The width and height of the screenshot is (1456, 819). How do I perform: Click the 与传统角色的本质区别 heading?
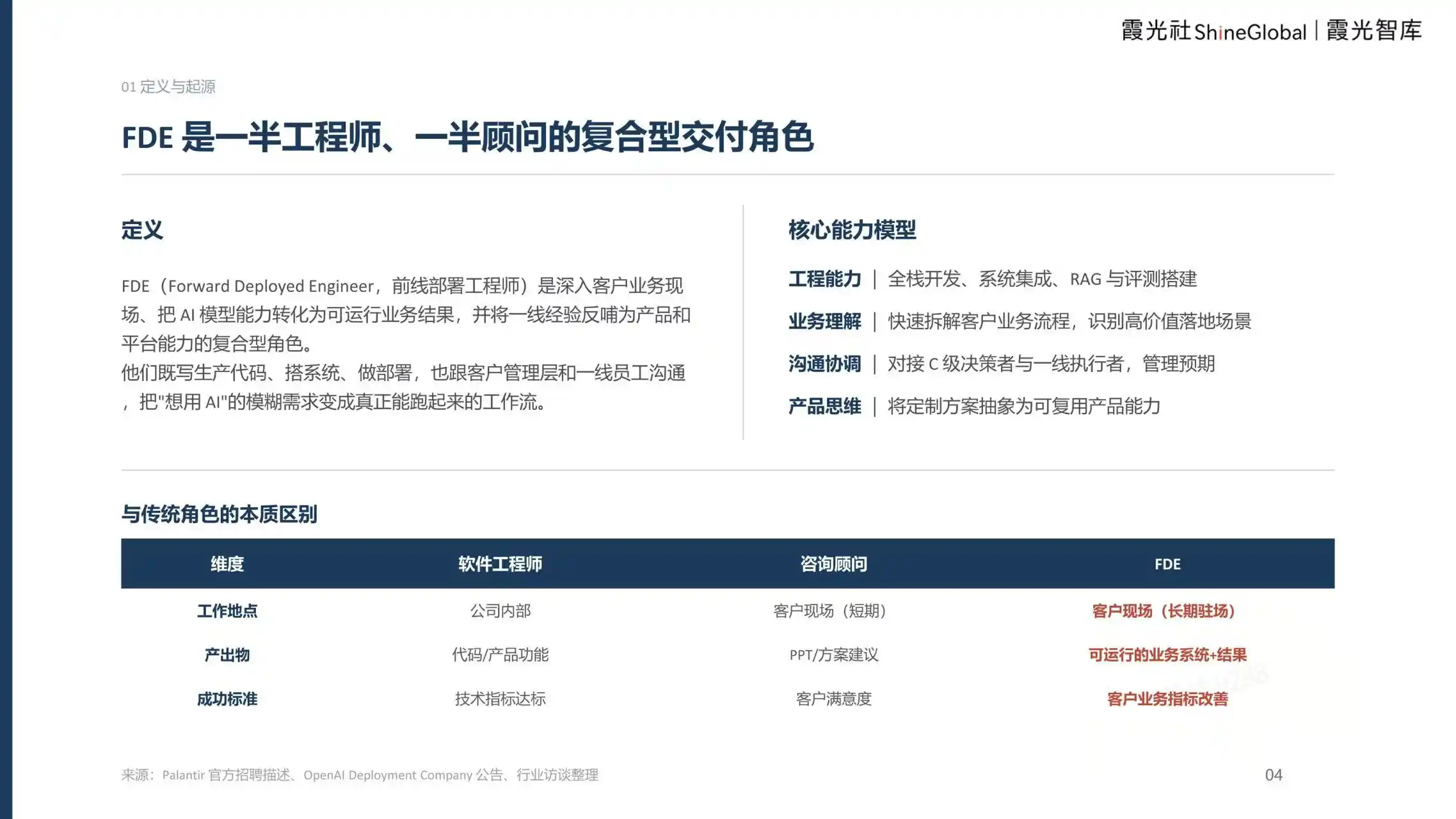(x=219, y=514)
